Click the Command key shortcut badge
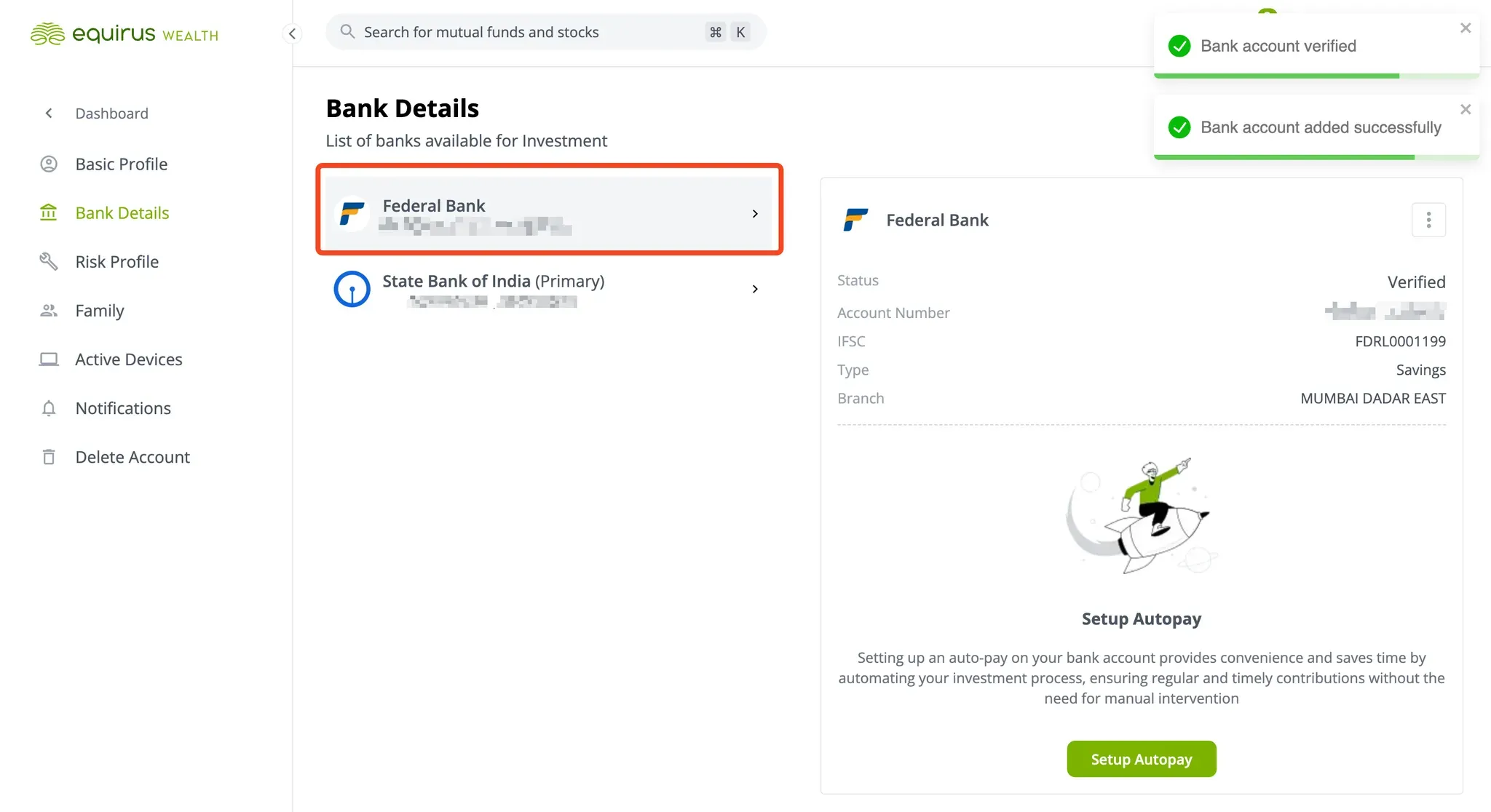Image resolution: width=1491 pixels, height=812 pixels. [716, 32]
